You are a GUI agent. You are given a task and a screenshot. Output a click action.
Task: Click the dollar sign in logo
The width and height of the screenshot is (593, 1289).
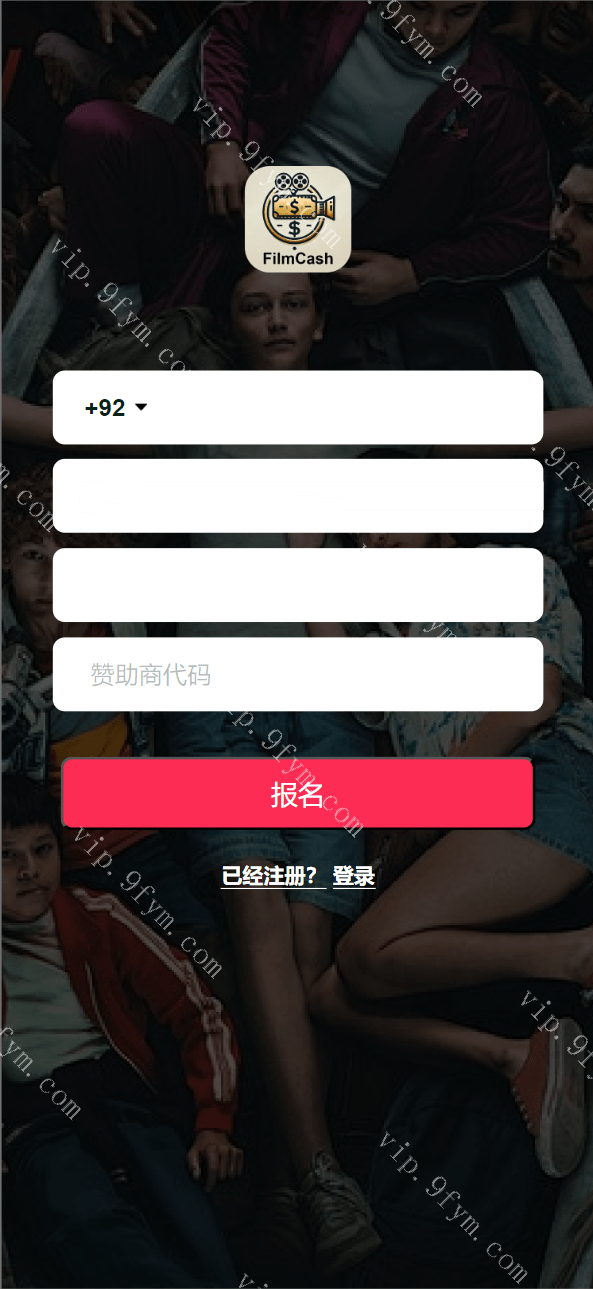coord(294,207)
